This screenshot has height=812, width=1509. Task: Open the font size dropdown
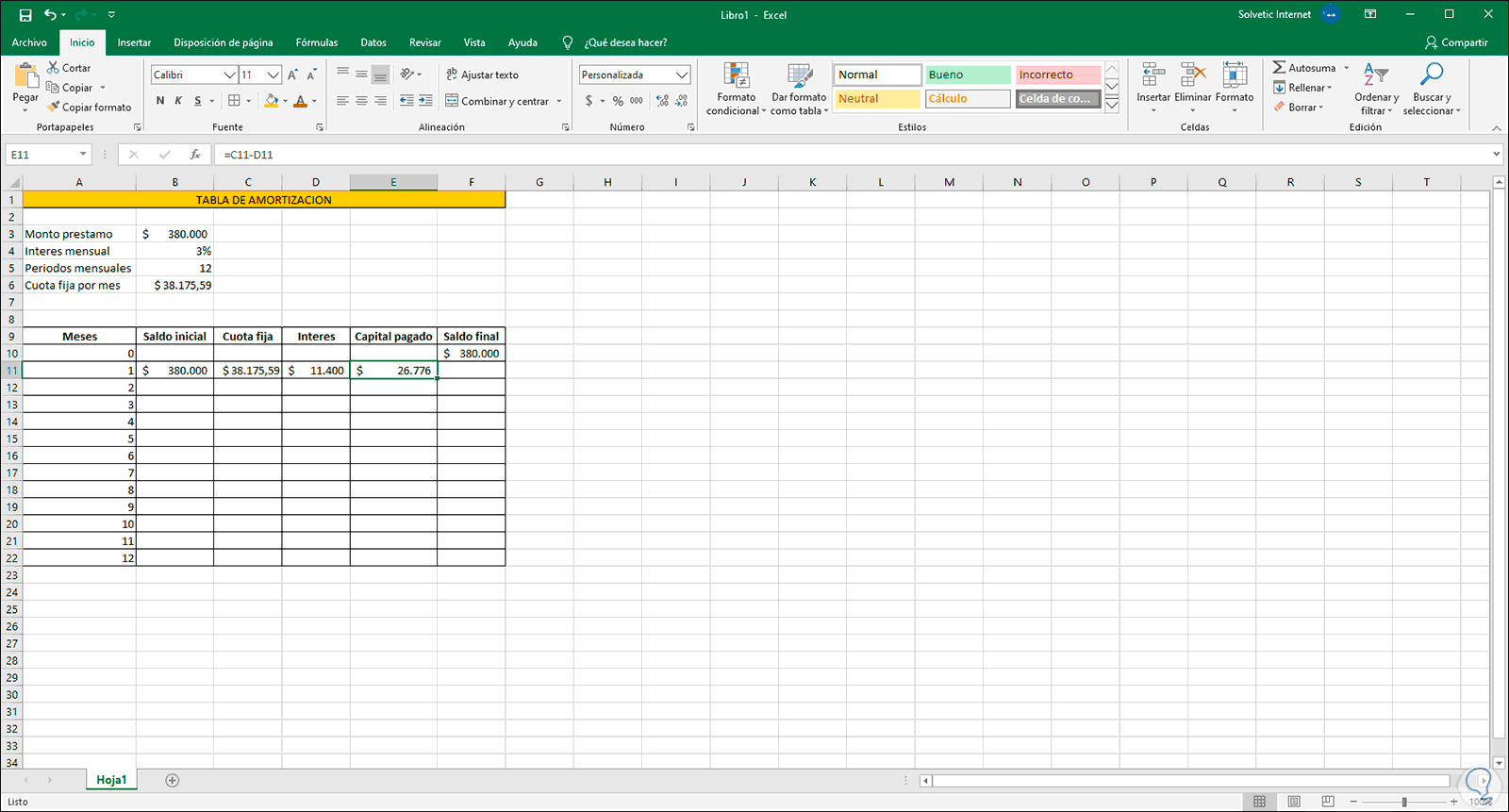274,75
